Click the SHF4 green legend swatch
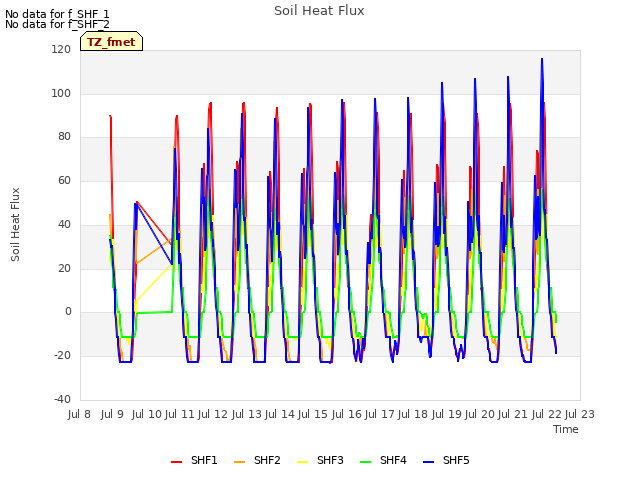The image size is (640, 480). pos(366,462)
